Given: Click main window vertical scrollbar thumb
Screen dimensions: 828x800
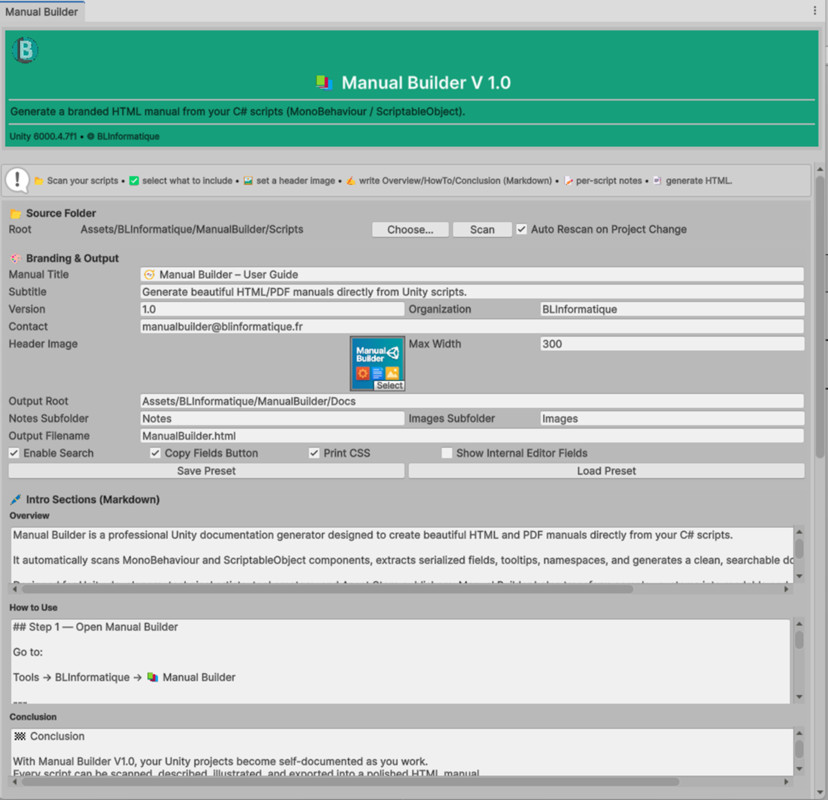Looking at the screenshot, I should (x=820, y=317).
